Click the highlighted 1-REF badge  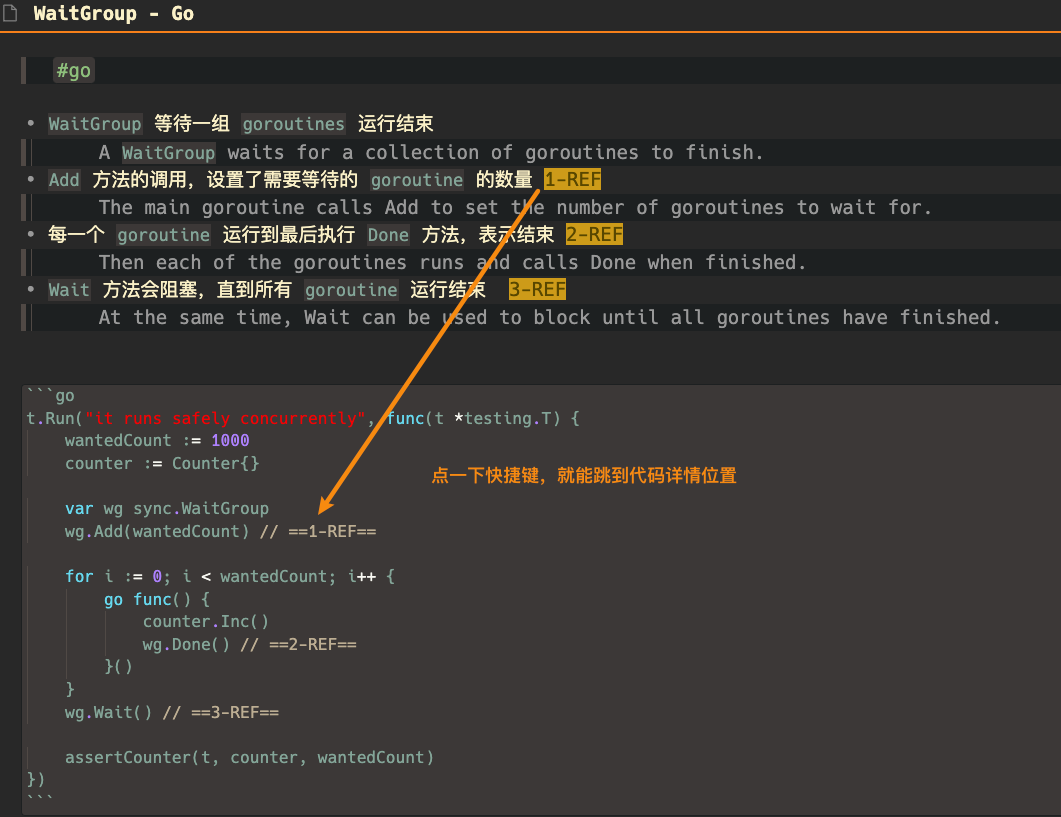point(572,179)
